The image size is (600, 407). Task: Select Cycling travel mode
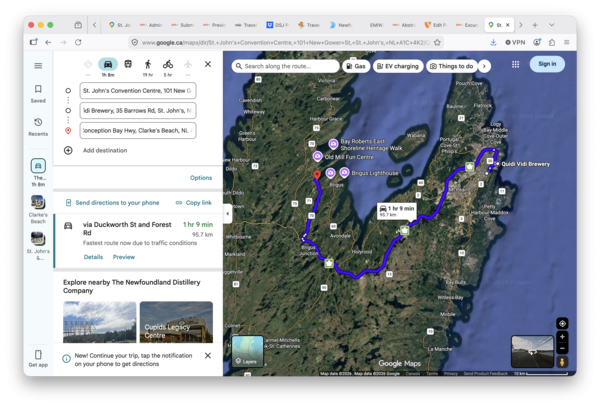(x=168, y=64)
